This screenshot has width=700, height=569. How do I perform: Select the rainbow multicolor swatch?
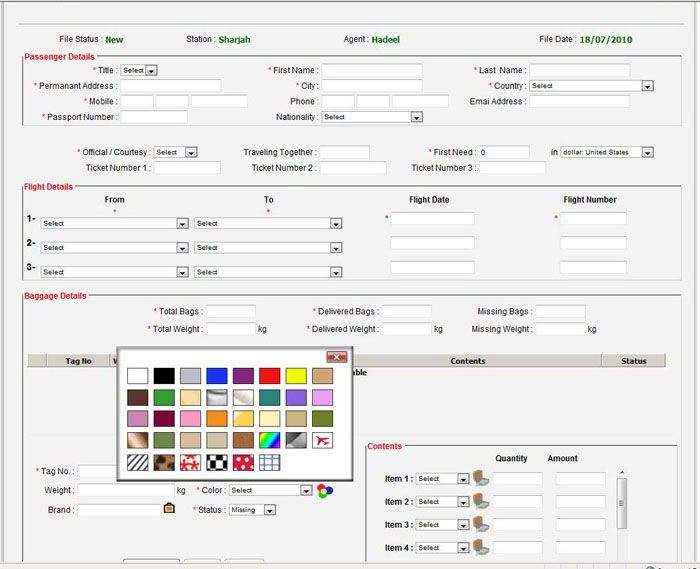(269, 440)
